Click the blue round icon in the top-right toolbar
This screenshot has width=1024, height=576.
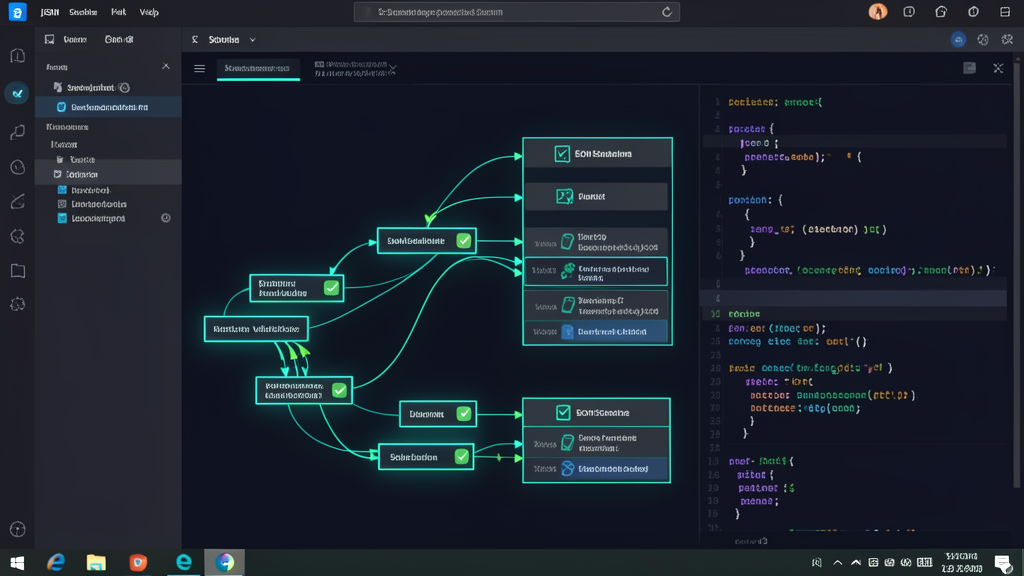click(x=958, y=40)
